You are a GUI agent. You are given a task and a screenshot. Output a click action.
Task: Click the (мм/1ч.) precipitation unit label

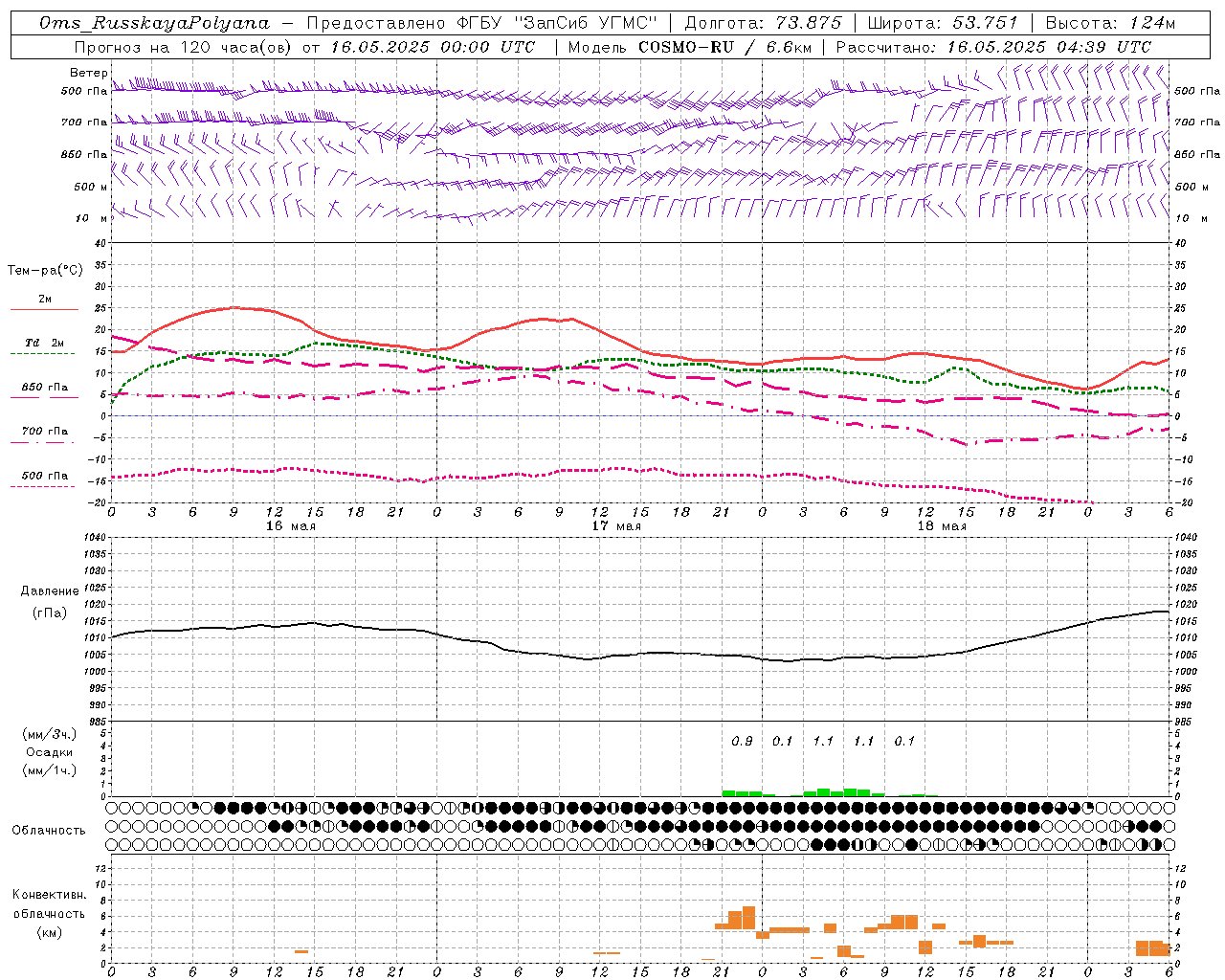[50, 770]
